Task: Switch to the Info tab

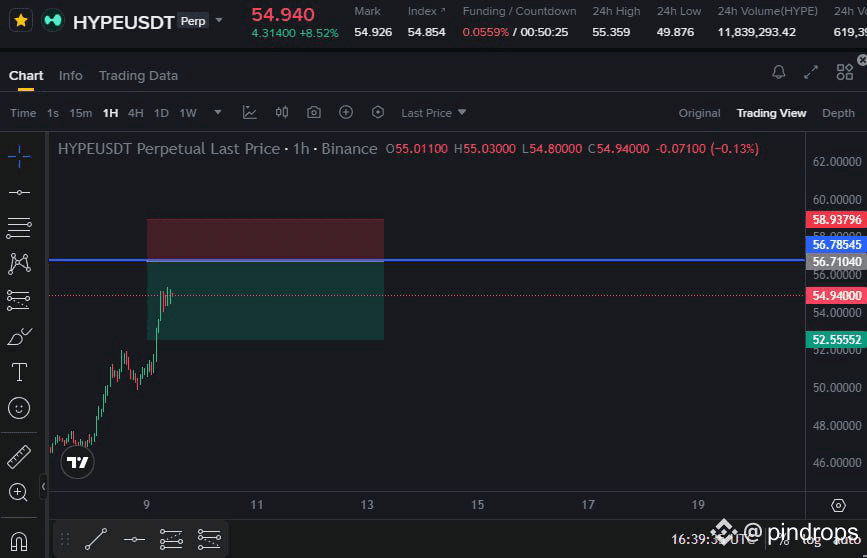Action: pyautogui.click(x=71, y=76)
